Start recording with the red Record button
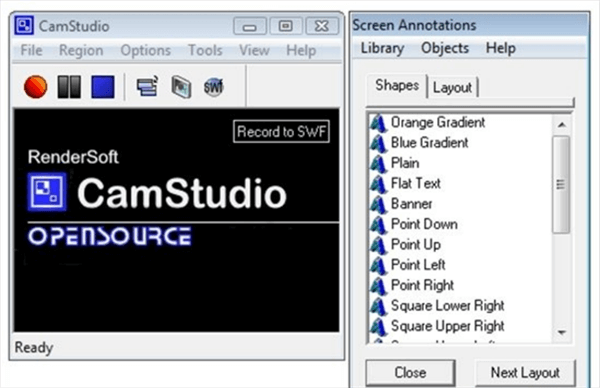600x388 pixels. (35, 87)
